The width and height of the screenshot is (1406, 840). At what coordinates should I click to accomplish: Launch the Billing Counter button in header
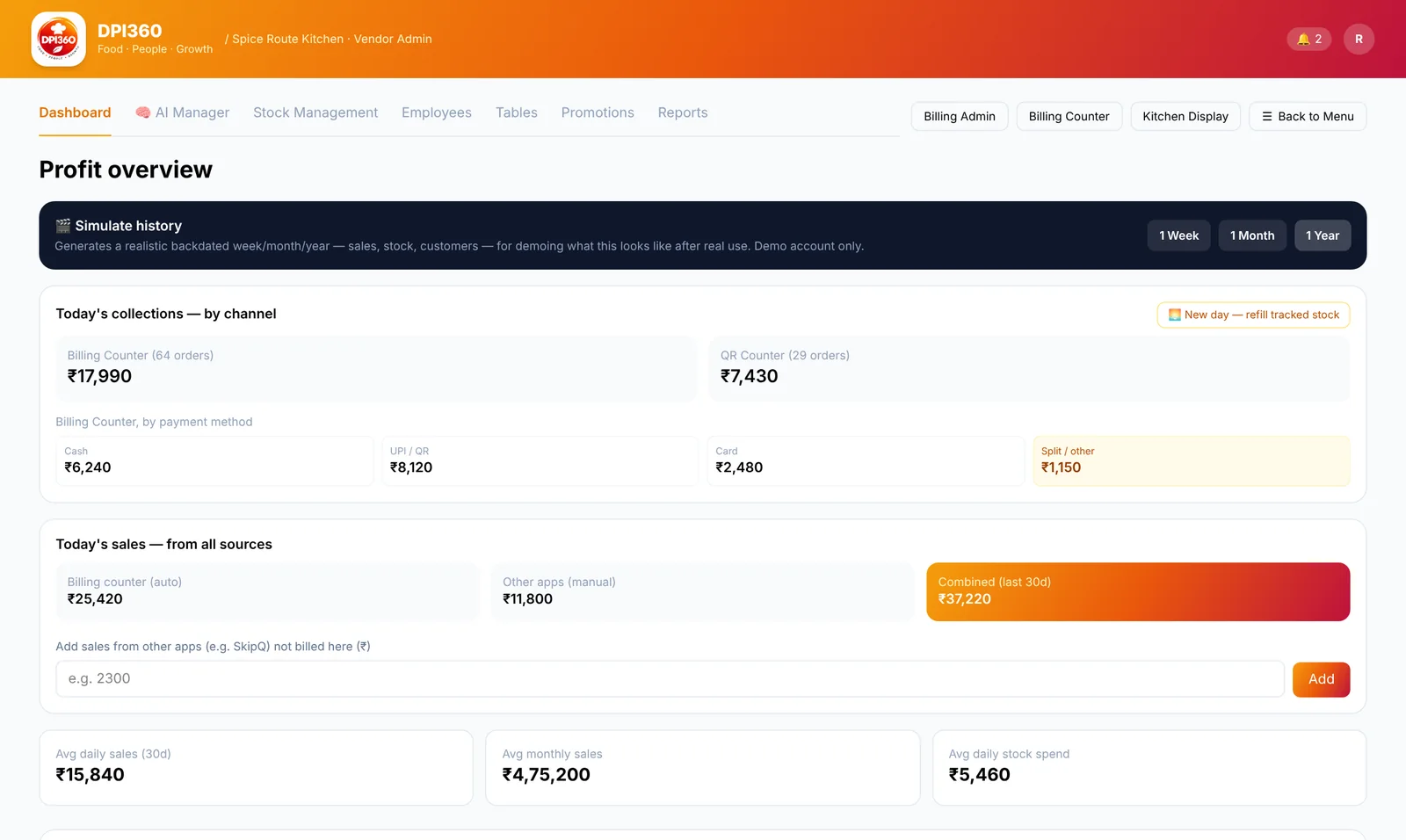click(1069, 116)
